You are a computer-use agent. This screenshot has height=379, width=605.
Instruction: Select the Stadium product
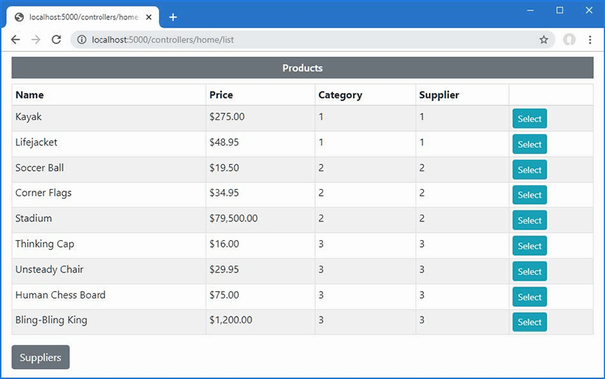[x=529, y=220]
